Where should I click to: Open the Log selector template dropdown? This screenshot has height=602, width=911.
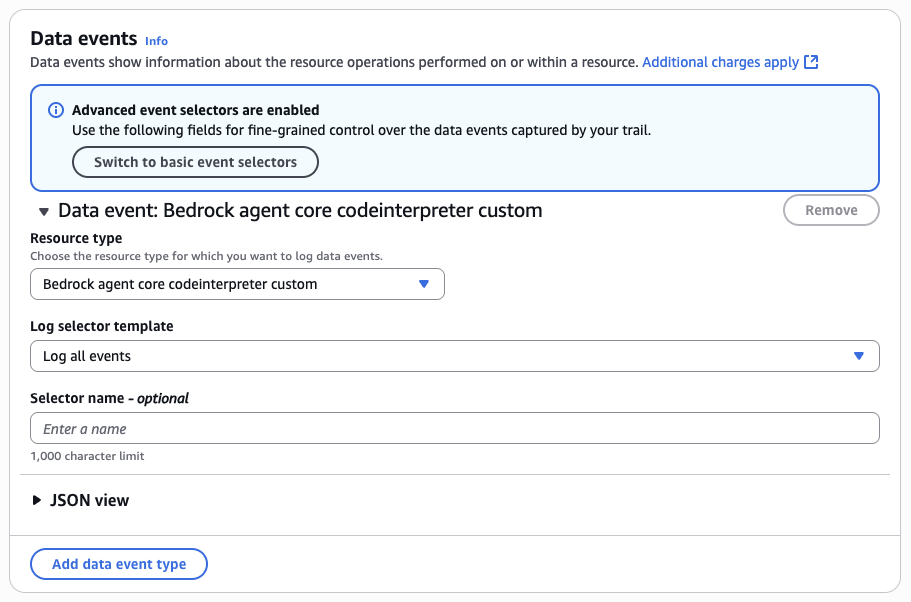pos(454,356)
